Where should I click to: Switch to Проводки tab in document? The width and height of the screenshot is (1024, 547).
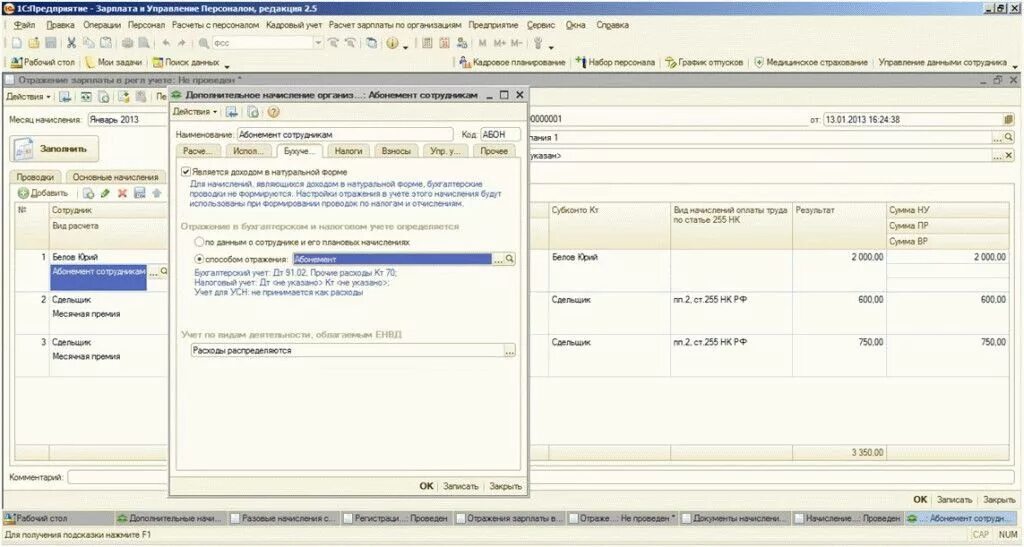pos(35,177)
